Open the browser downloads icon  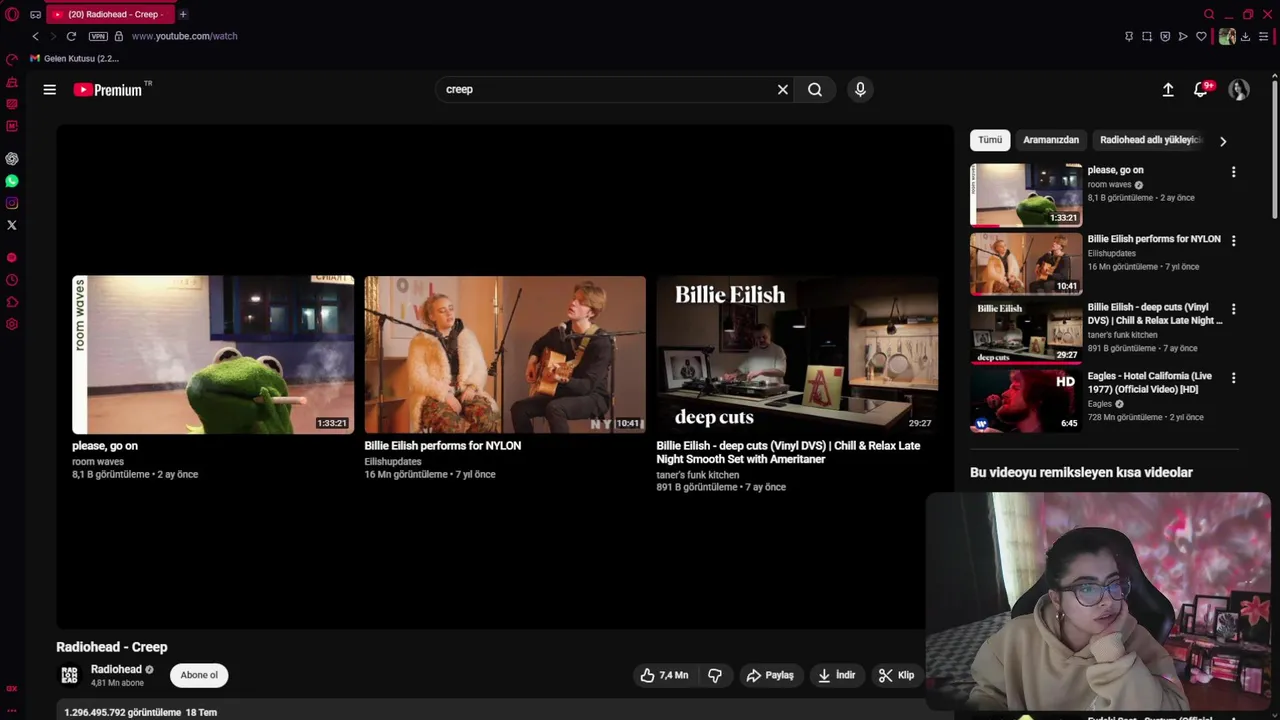tap(1246, 36)
